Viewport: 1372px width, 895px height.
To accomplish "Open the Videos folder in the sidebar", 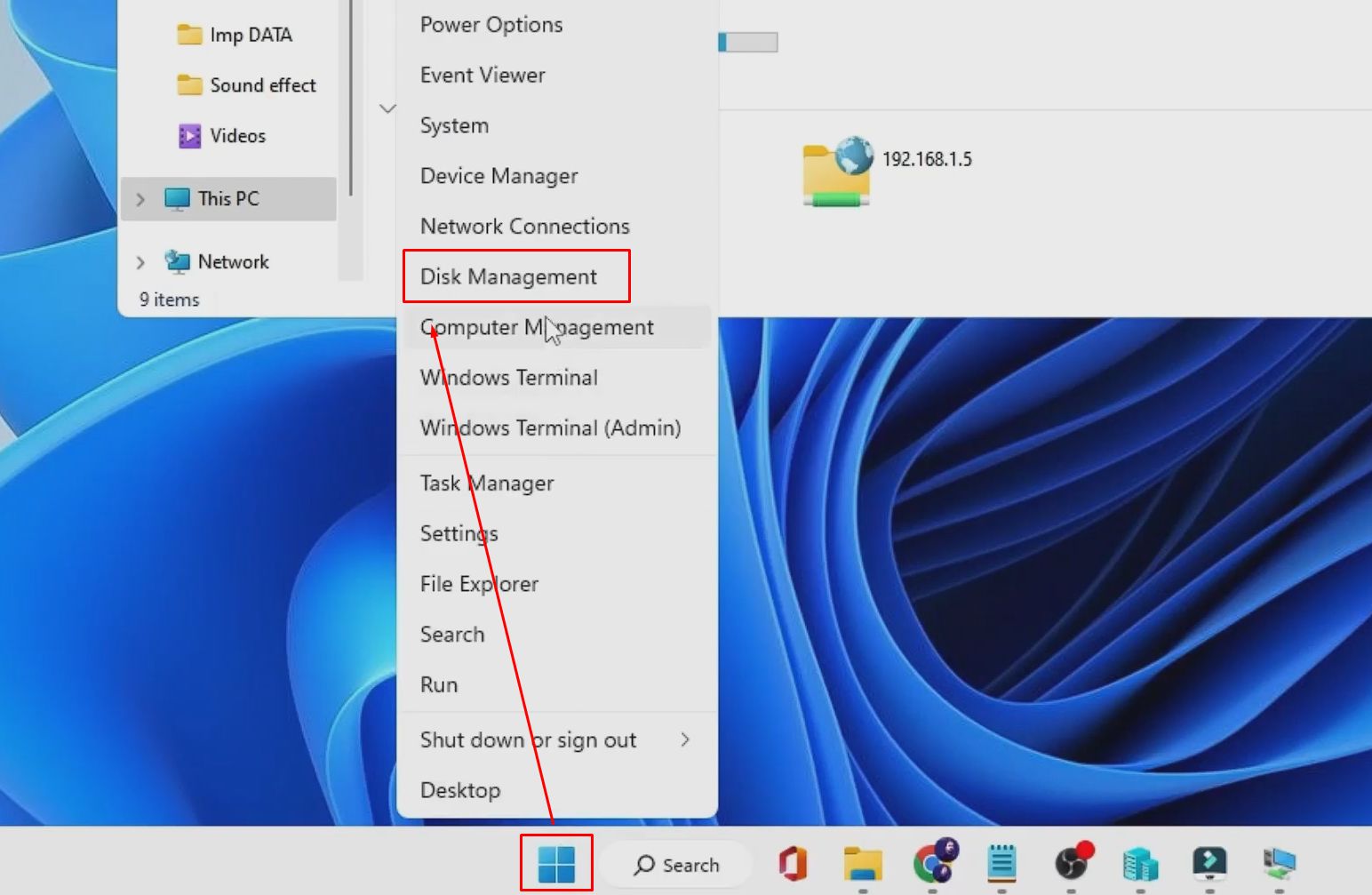I will (x=236, y=135).
